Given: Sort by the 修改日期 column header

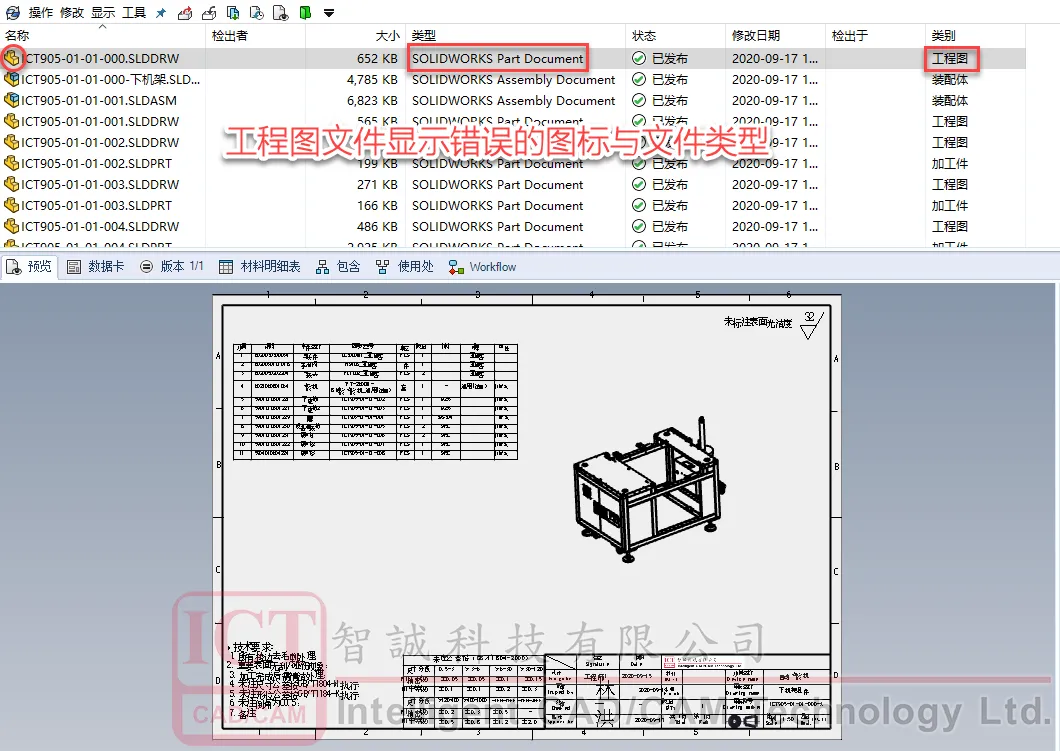Looking at the screenshot, I should pos(756,36).
